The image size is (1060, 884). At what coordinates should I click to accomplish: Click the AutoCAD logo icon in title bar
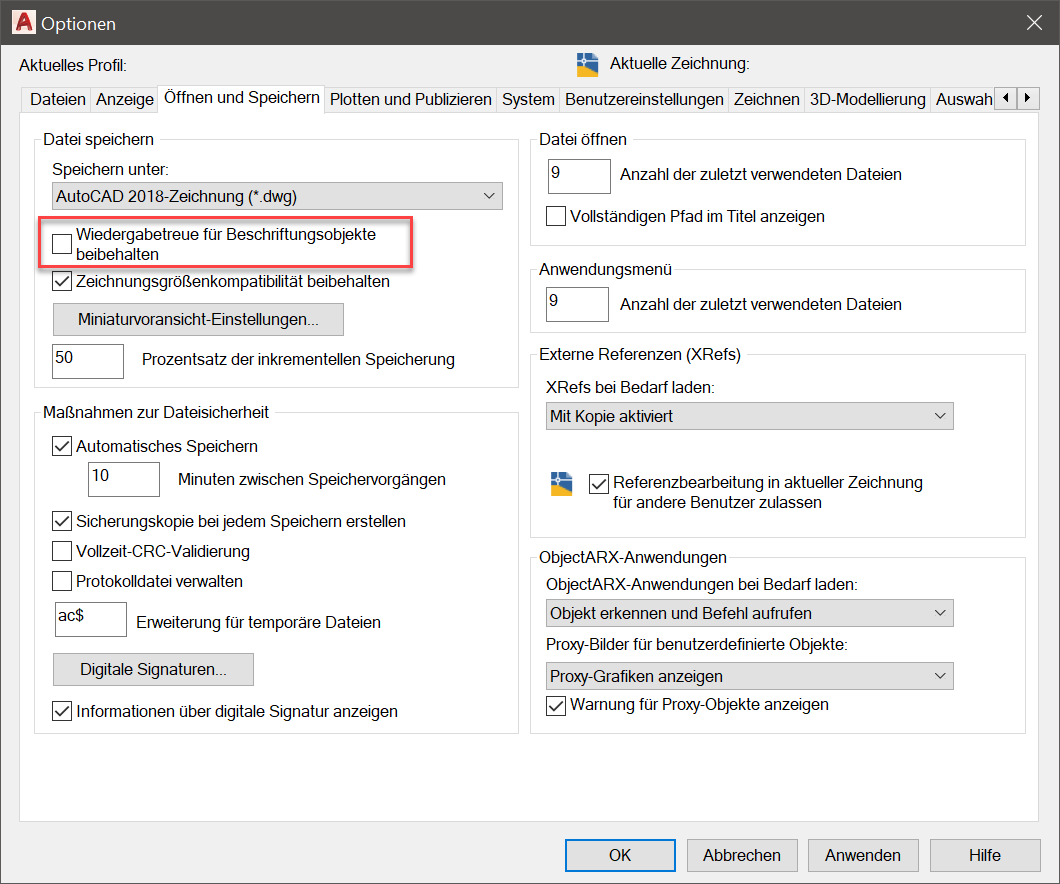24,22
